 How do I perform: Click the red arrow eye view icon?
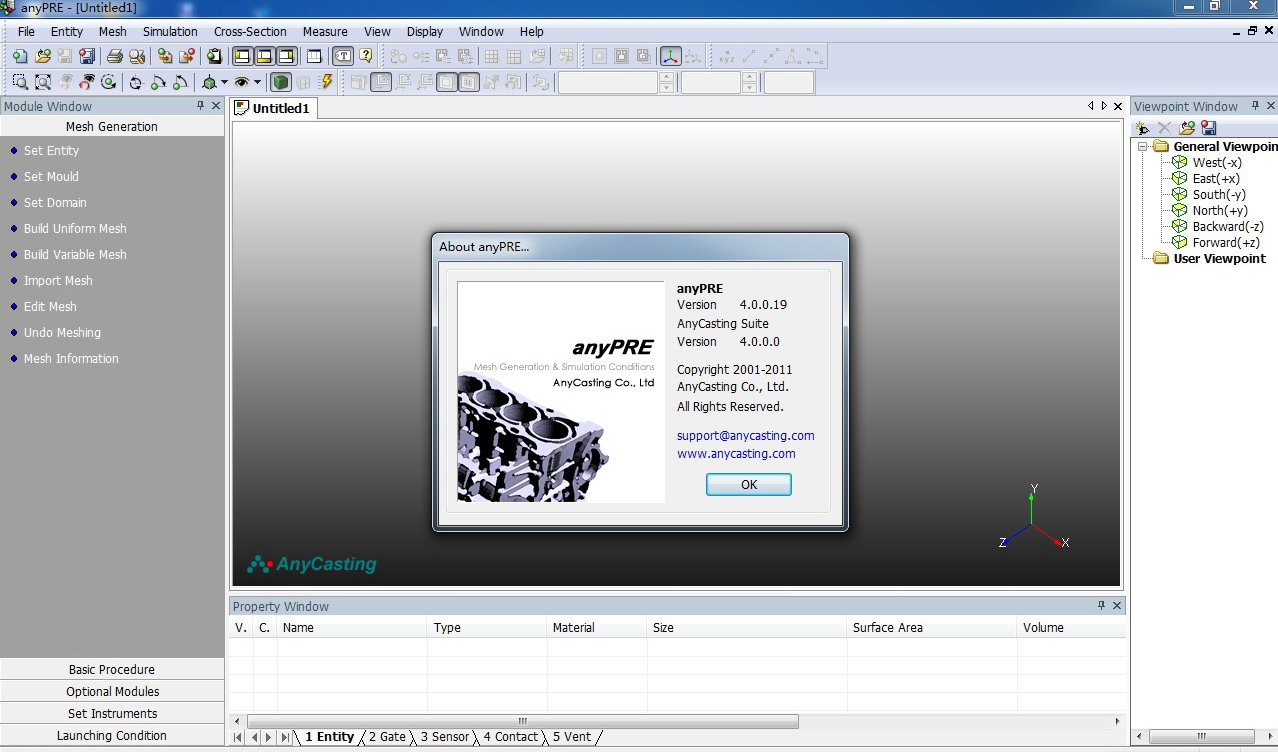88,83
